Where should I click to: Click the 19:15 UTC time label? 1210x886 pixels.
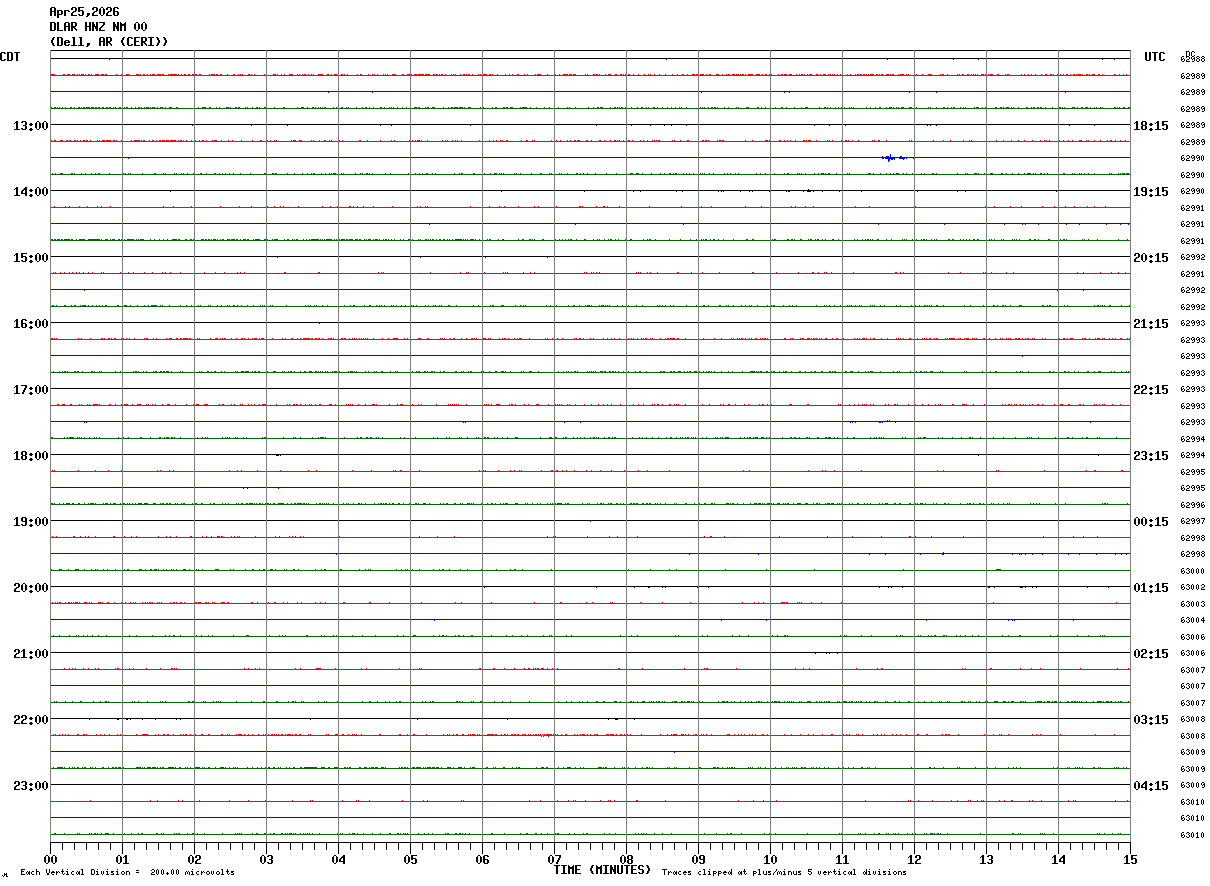coord(1151,191)
